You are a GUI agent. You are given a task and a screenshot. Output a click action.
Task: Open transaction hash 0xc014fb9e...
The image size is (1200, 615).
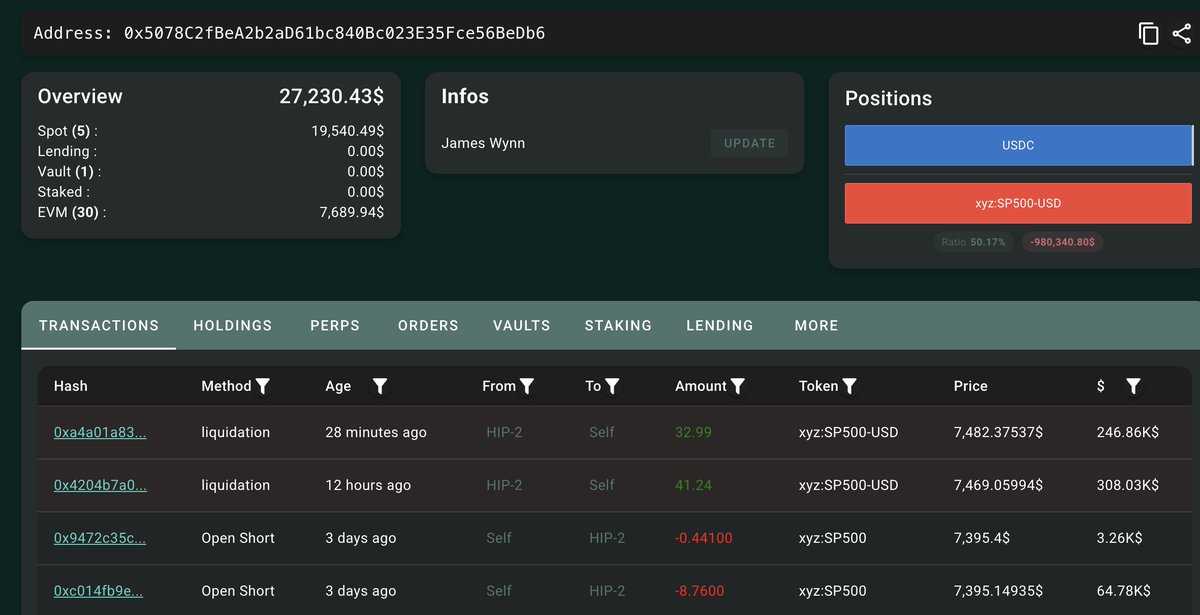click(98, 591)
